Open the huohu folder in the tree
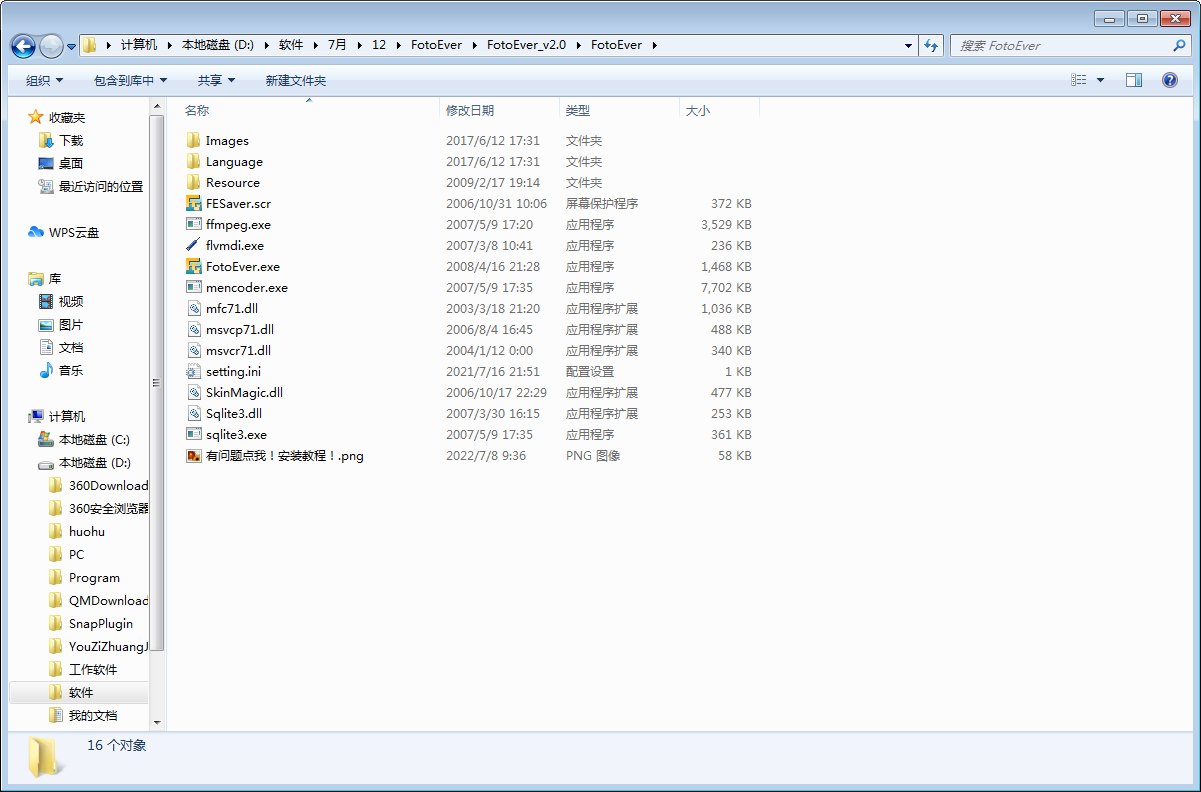Screen dimensions: 1201x792 (x=87, y=531)
